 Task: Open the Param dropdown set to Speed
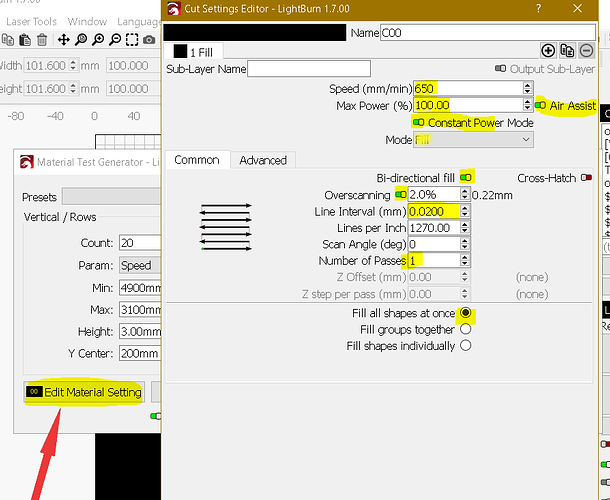point(139,266)
